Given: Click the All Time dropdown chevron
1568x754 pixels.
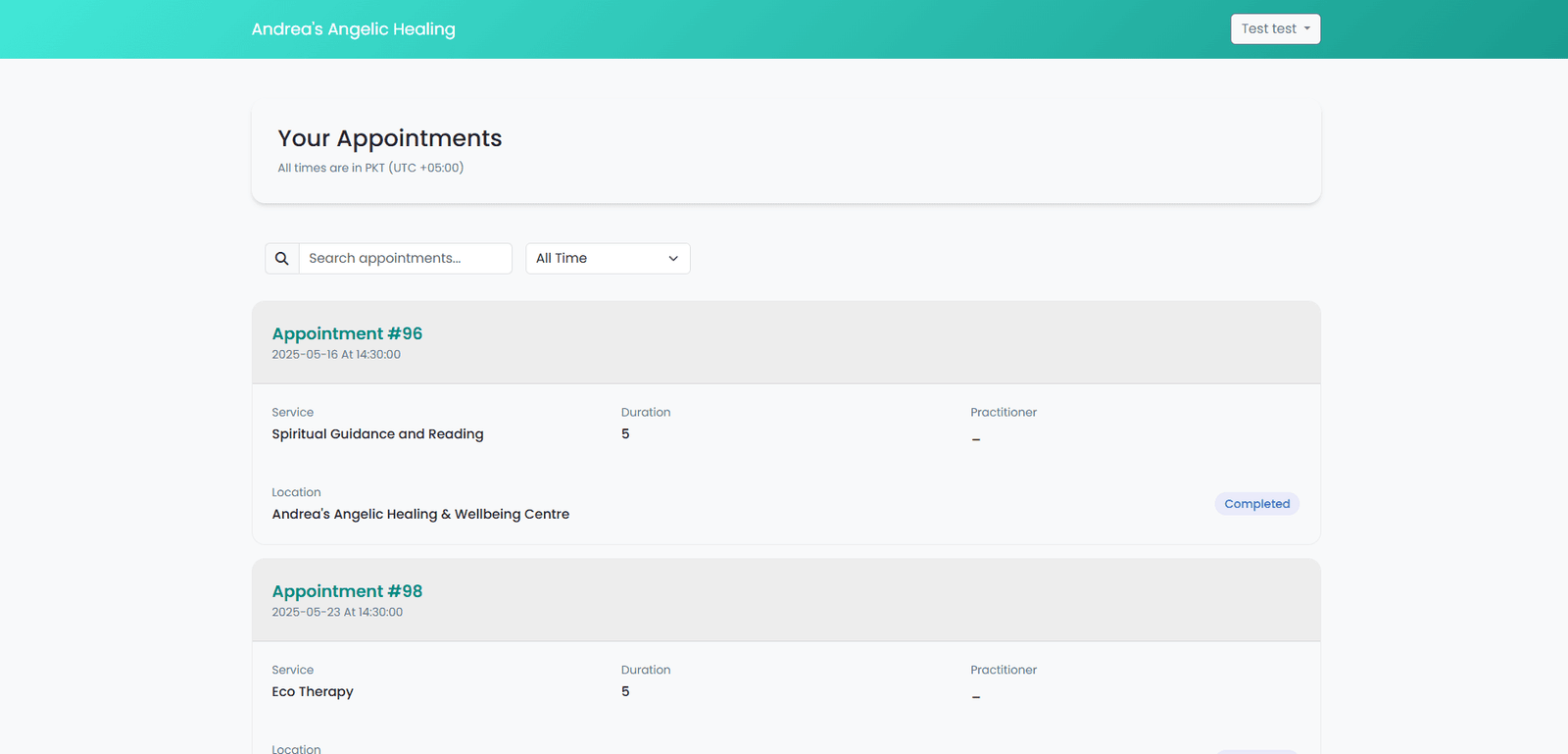Looking at the screenshot, I should point(673,259).
